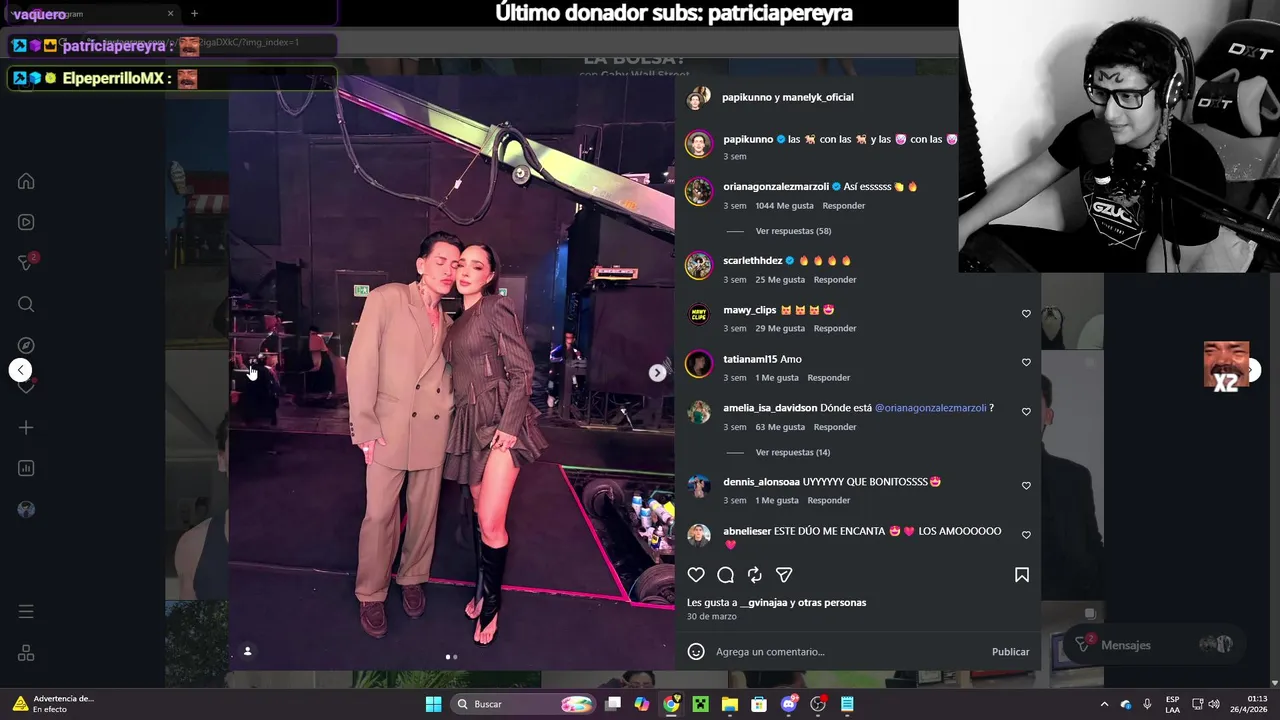Click the abnelieser username
1280x720 pixels.
(x=747, y=531)
